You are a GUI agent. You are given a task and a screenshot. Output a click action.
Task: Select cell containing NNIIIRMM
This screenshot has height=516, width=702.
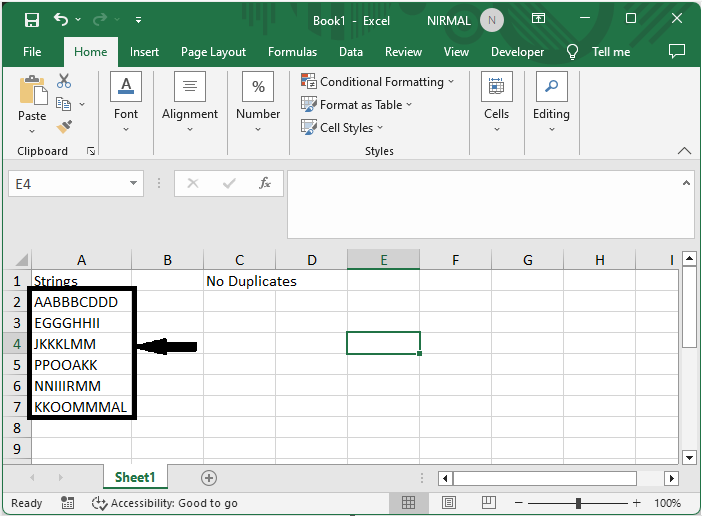81,386
